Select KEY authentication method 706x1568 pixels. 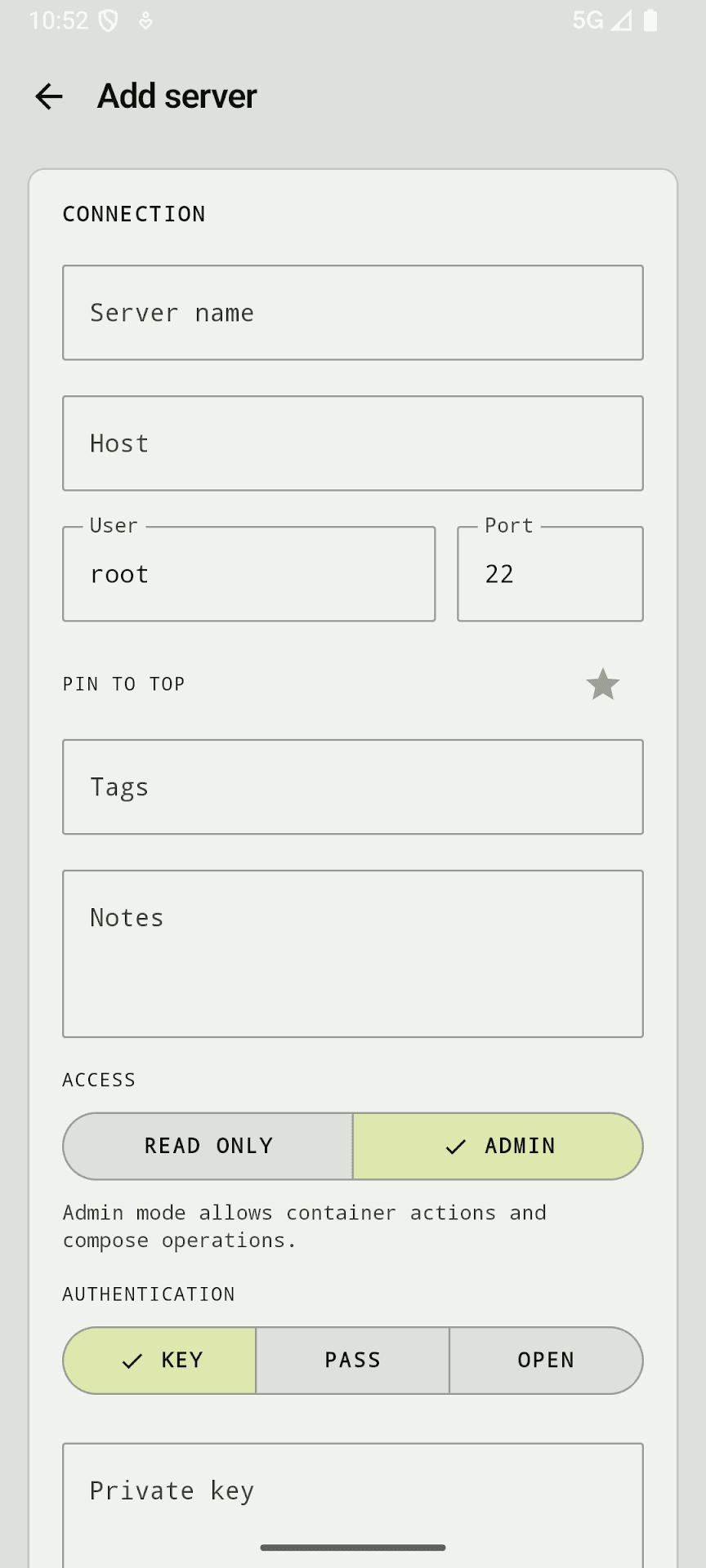(x=159, y=1360)
